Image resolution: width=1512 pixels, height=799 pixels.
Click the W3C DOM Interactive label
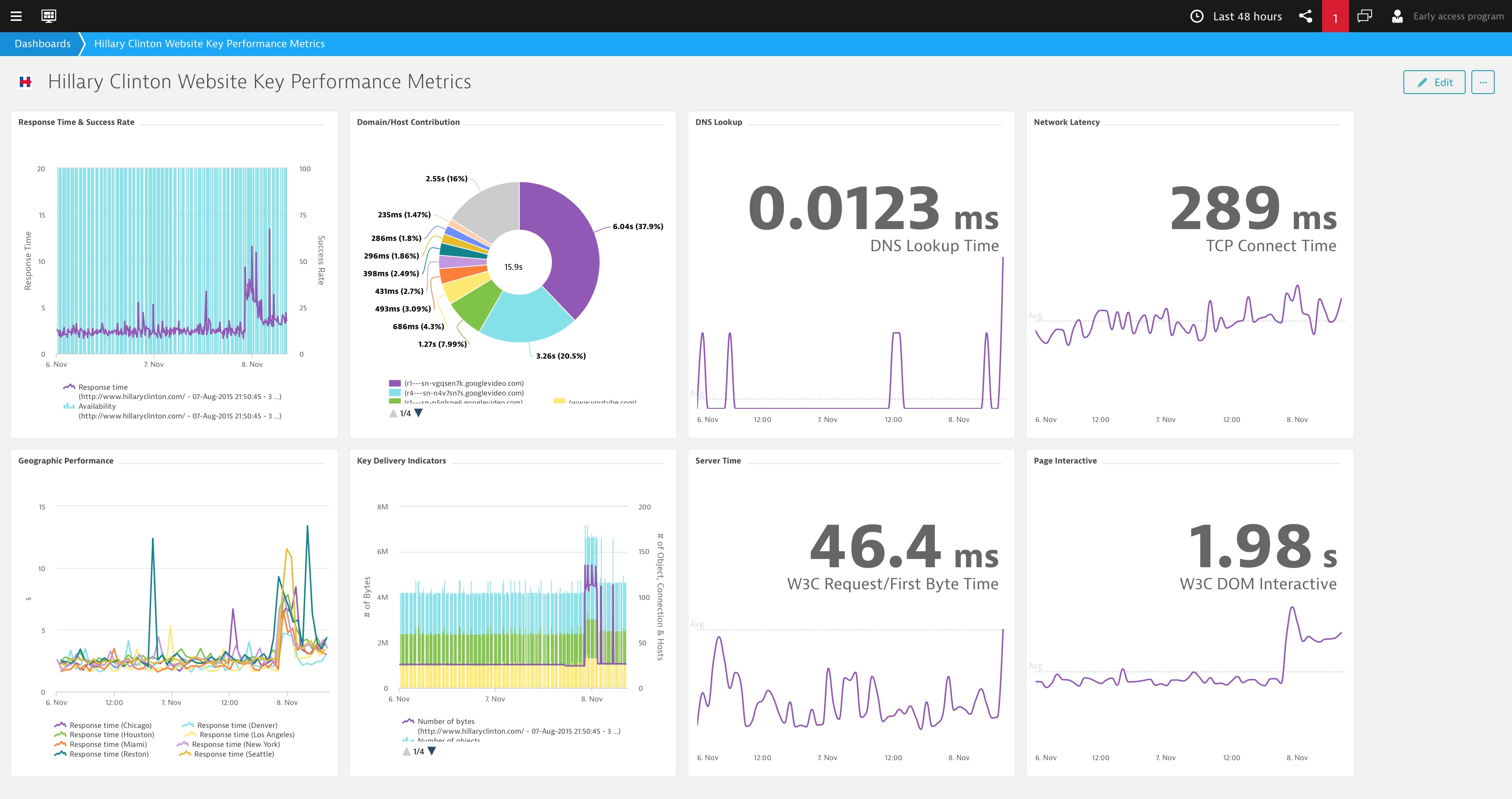pos(1258,584)
